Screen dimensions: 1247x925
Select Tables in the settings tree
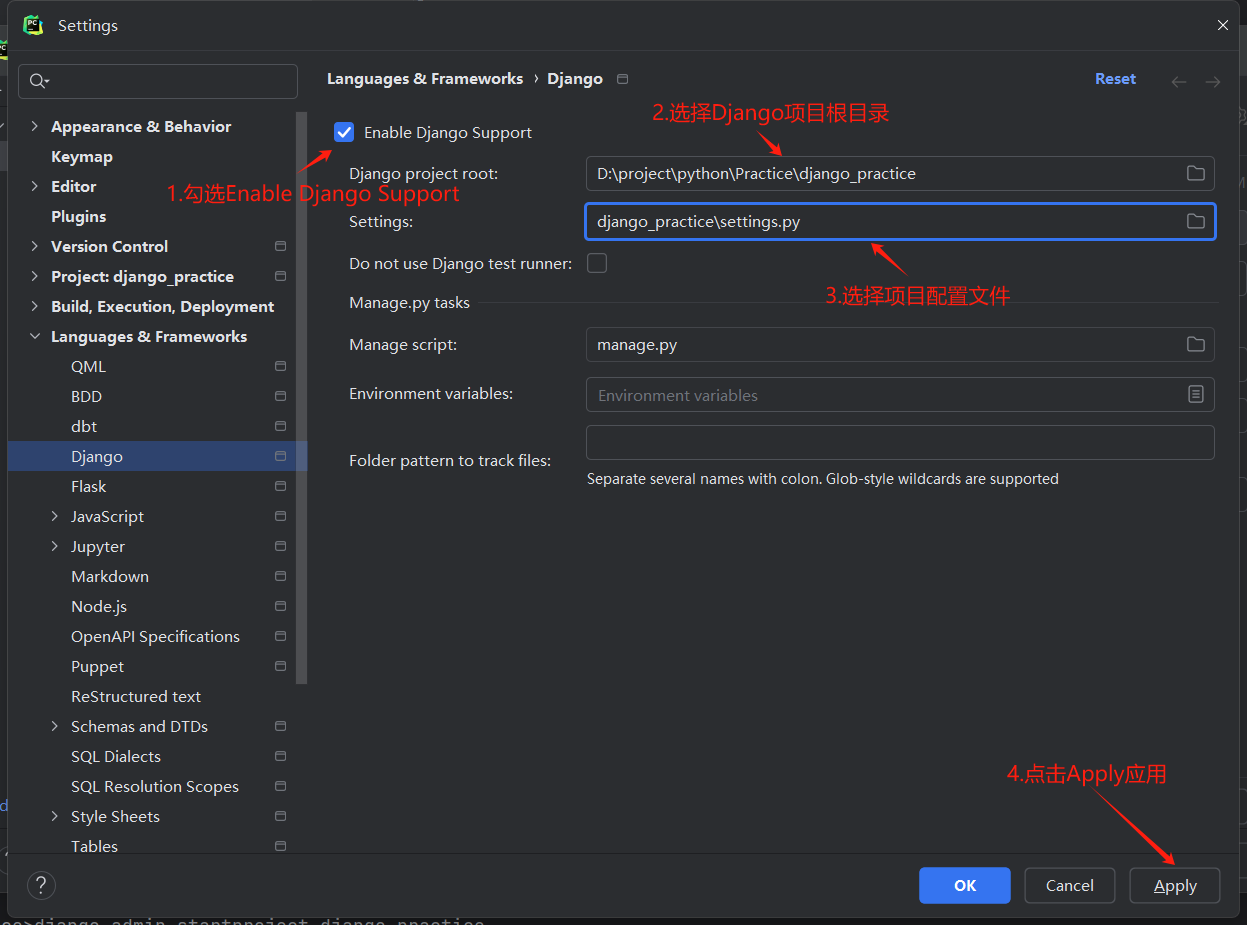(94, 846)
